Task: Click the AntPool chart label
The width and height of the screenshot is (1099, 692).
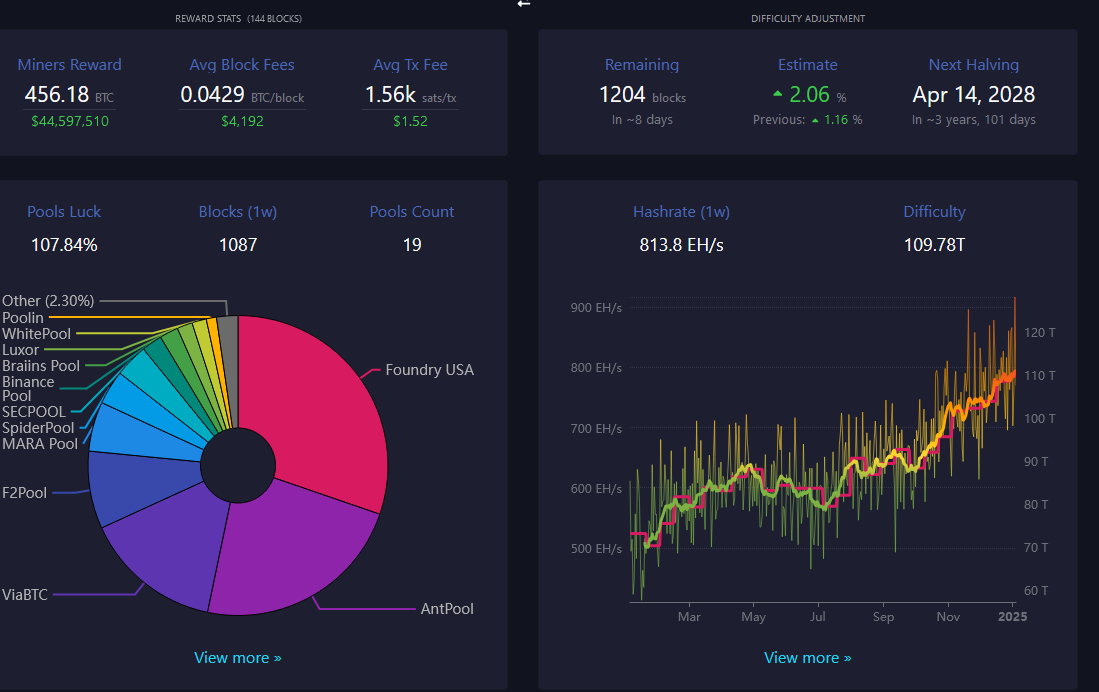Action: coord(446,609)
